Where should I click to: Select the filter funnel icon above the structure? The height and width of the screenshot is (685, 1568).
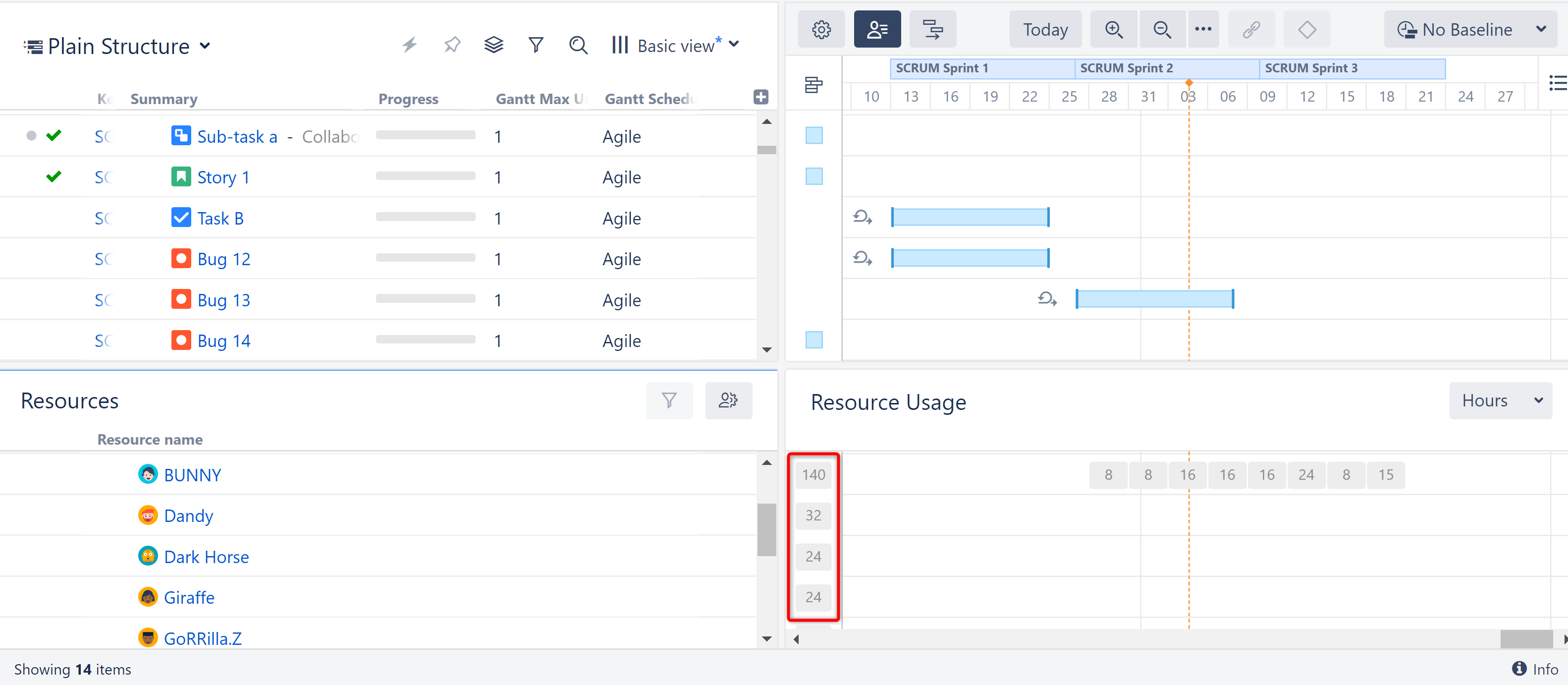[x=536, y=45]
